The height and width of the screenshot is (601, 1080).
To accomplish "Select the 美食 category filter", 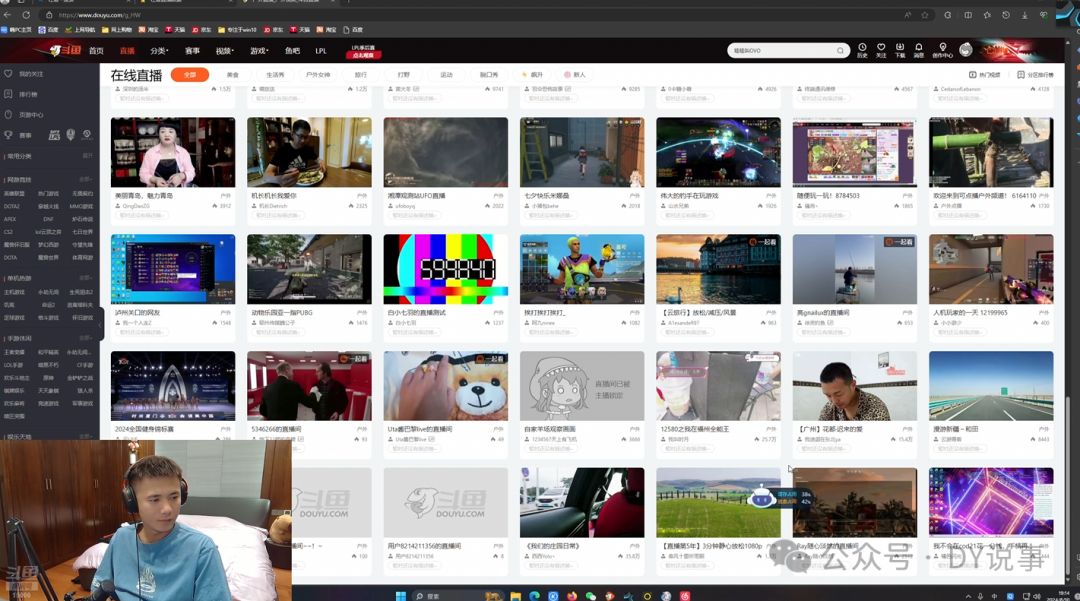I will click(x=232, y=74).
